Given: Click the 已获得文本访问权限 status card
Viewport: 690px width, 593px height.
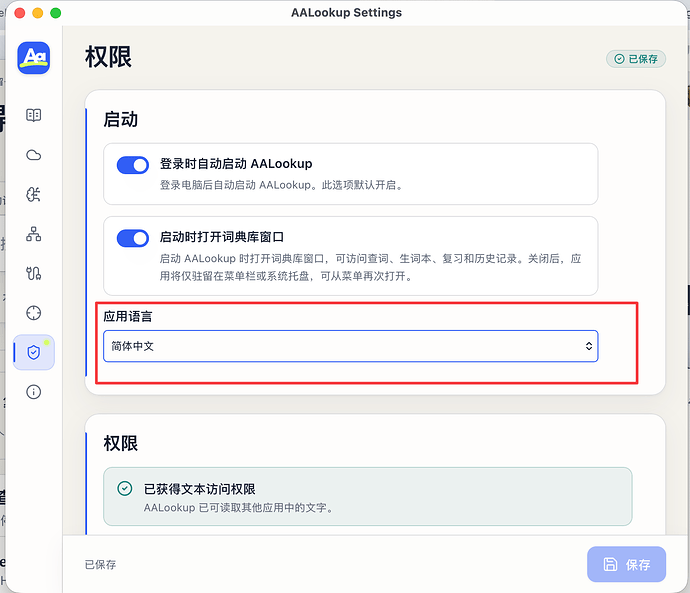Looking at the screenshot, I should pos(367,497).
